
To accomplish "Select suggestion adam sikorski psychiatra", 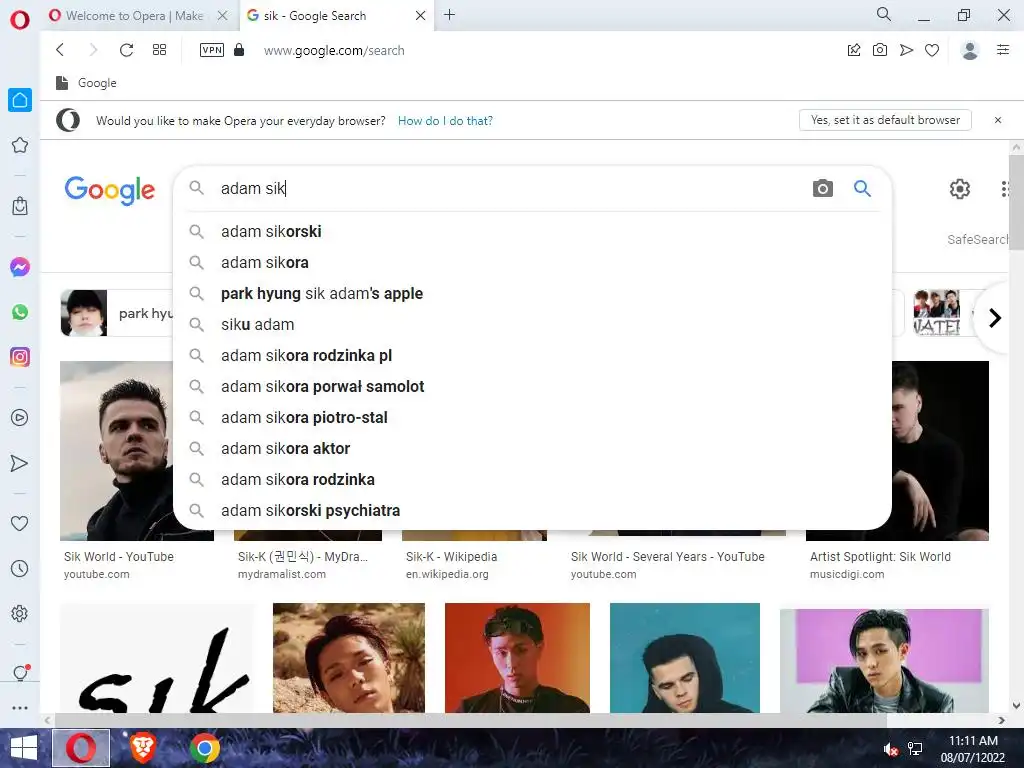I will pos(532,511).
